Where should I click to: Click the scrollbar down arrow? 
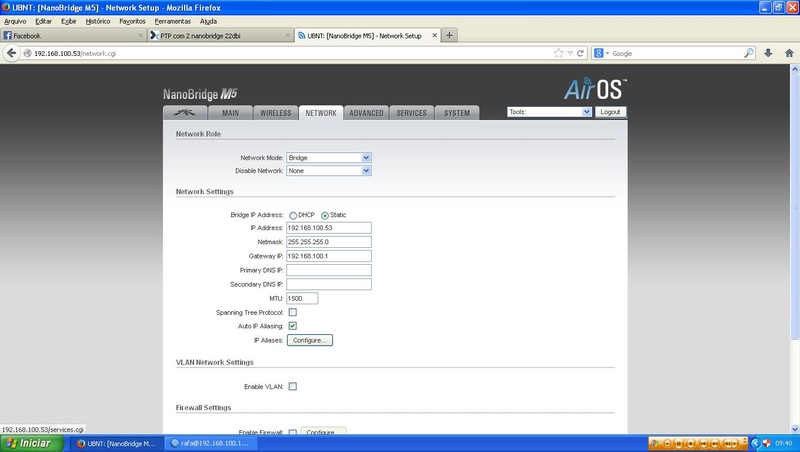click(794, 430)
